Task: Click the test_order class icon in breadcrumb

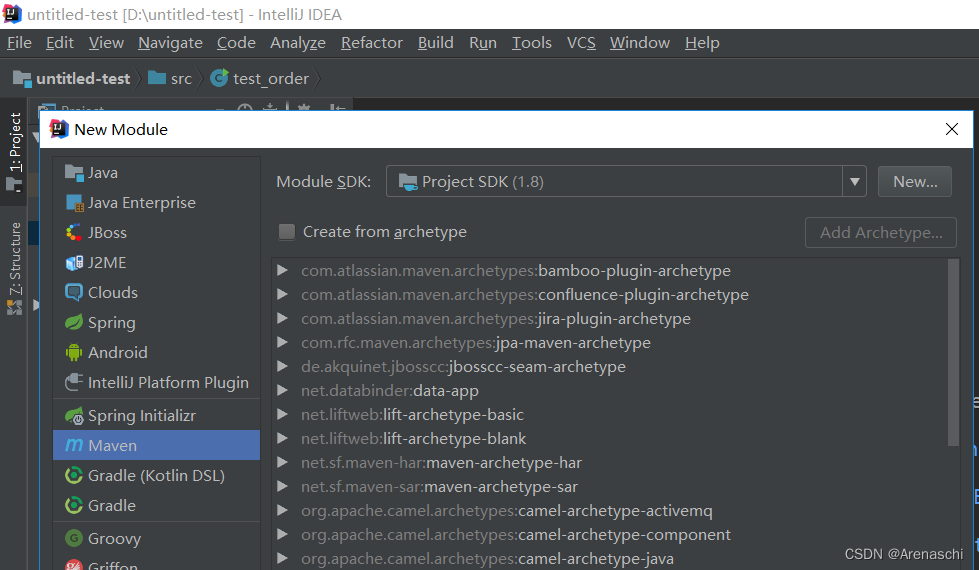Action: [219, 78]
